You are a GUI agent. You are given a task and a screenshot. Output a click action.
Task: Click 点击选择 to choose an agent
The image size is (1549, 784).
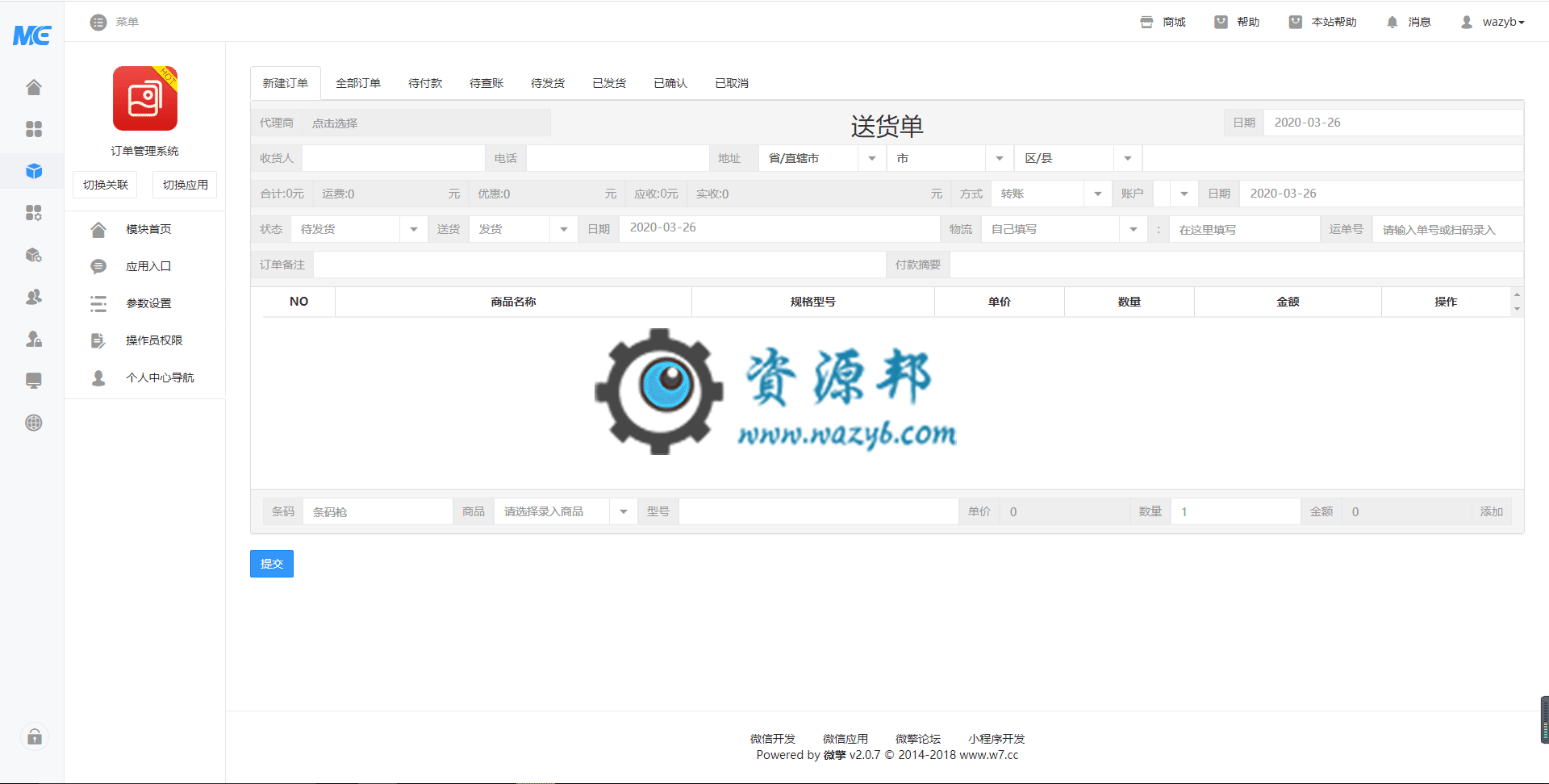428,123
